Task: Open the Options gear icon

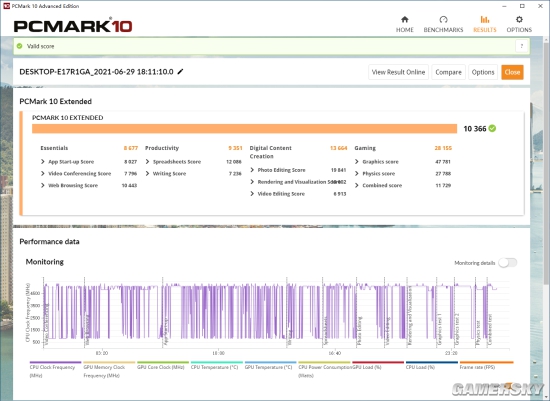Action: [x=519, y=19]
